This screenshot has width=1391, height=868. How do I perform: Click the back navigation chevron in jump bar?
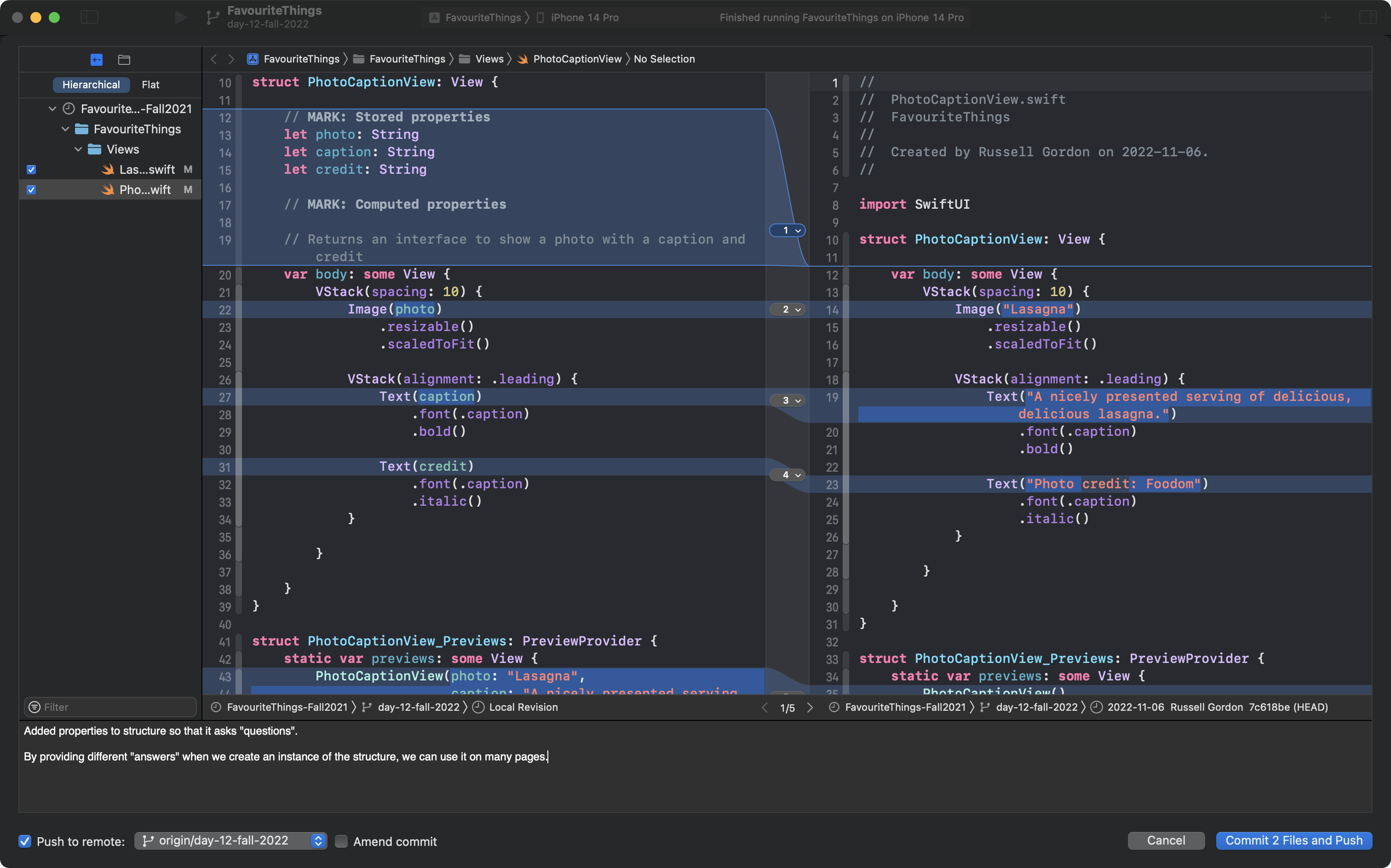pyautogui.click(x=213, y=59)
